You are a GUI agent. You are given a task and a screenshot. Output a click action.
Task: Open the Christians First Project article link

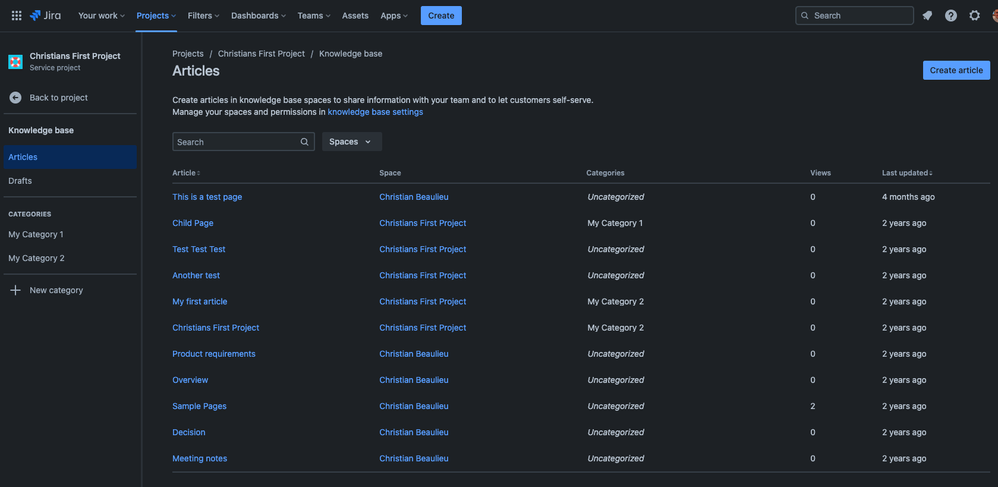(216, 327)
